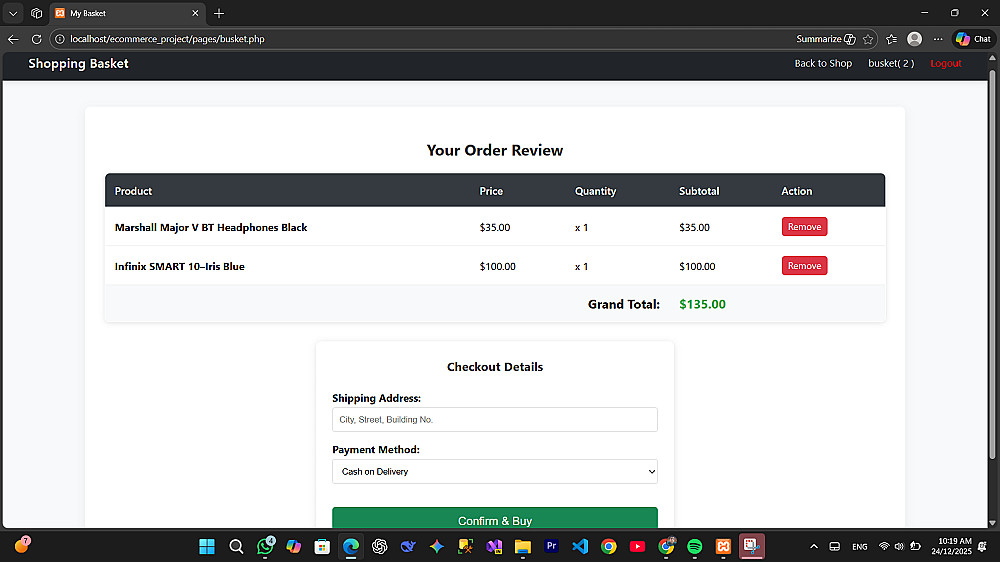
Task: View site information icon in address bar
Action: 59,39
